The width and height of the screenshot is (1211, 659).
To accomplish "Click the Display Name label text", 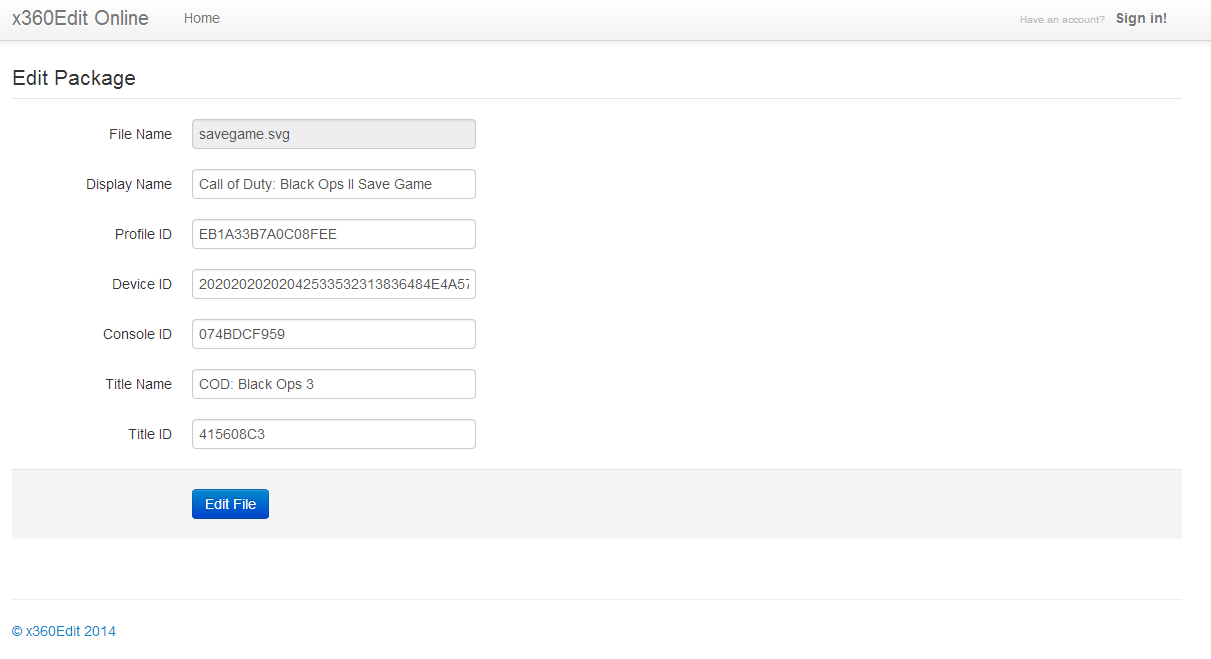I will click(x=129, y=184).
